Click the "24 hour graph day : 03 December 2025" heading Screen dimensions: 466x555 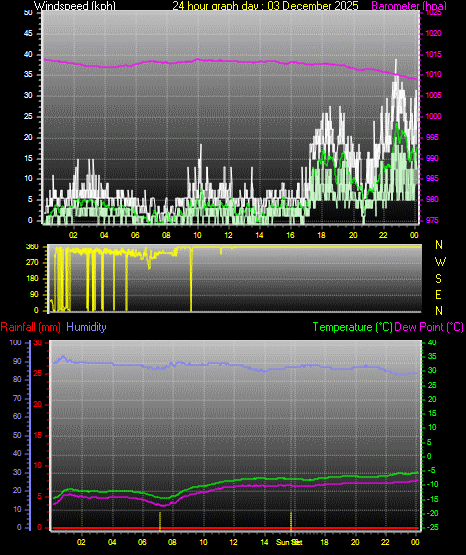tap(265, 6)
